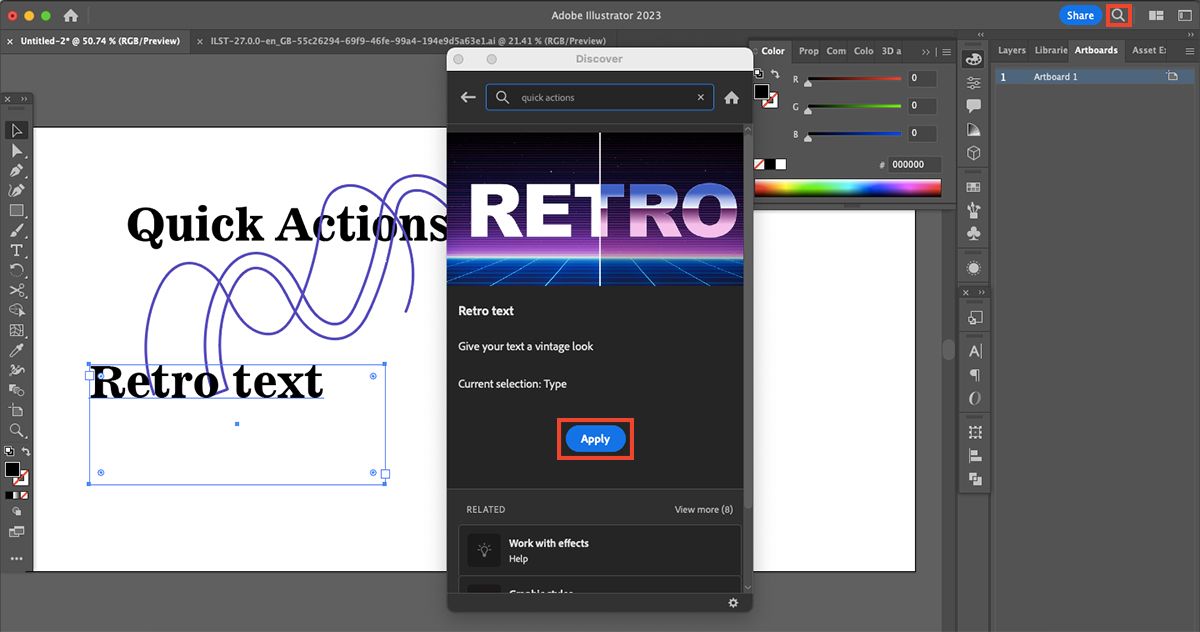Select the Artboard tool in toolbar
This screenshot has height=632, width=1200.
pos(17,410)
